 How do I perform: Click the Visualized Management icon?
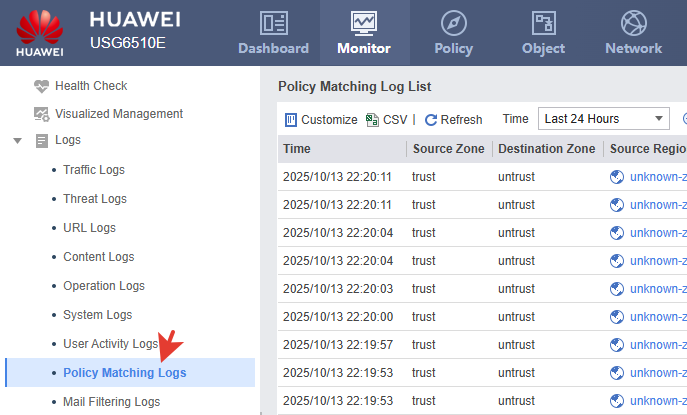[41, 114]
